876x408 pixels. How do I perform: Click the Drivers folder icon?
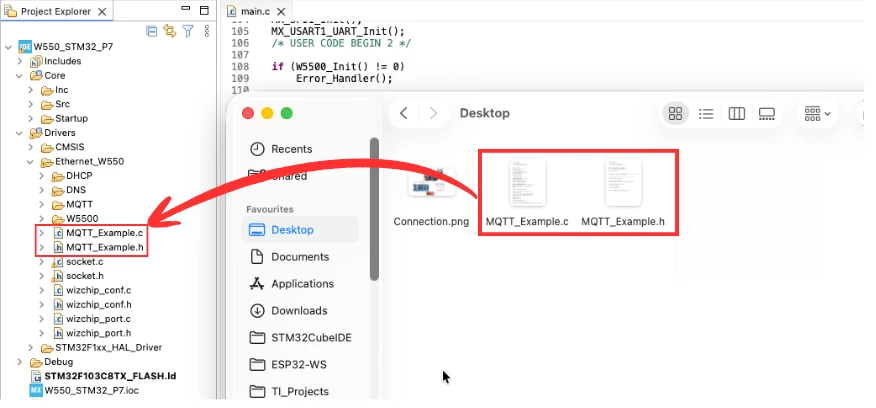(x=36, y=133)
